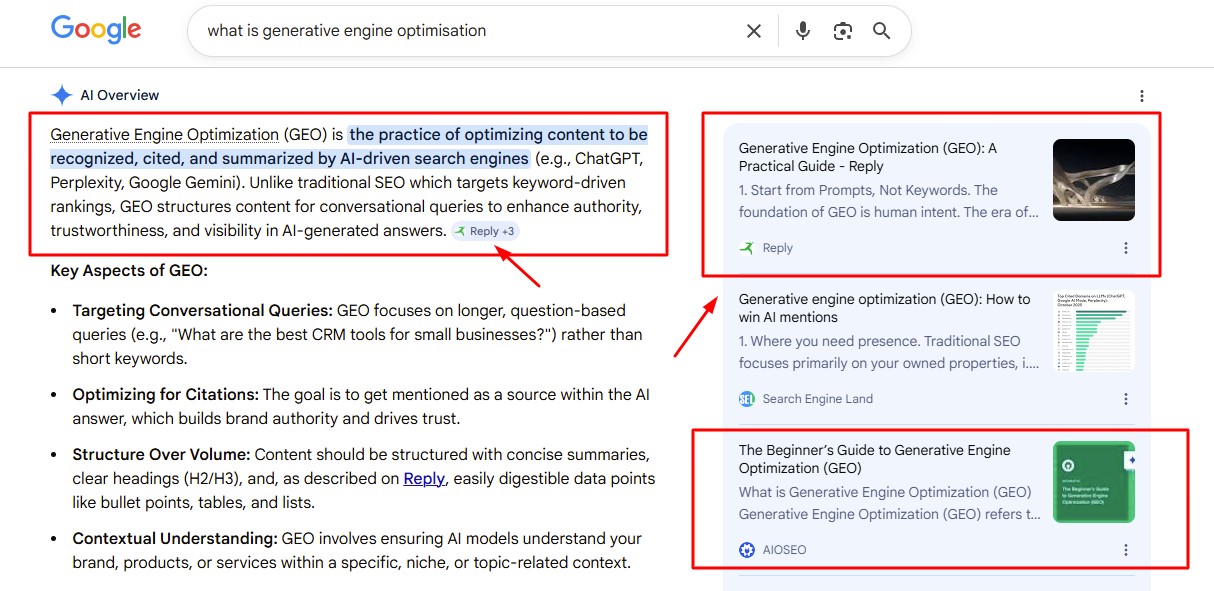Open the Search Engine Land chart thumbnail
Viewport: 1214px width, 591px height.
point(1093,331)
